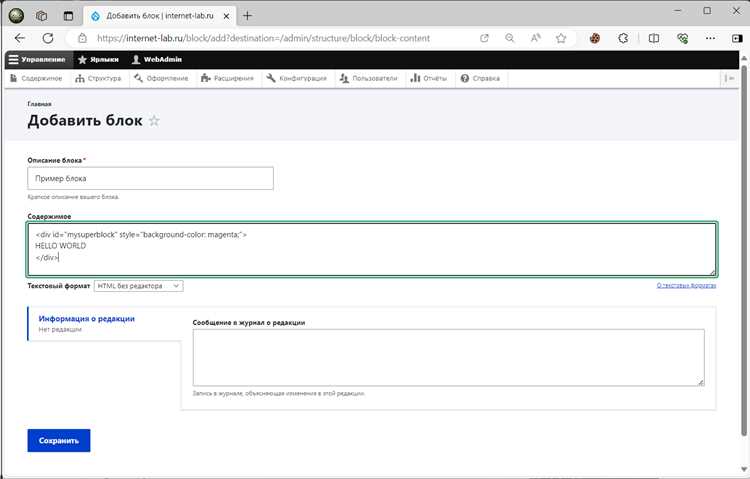The width and height of the screenshot is (750, 479).
Task: Toggle toolbar orientation button at right
Action: (729, 78)
